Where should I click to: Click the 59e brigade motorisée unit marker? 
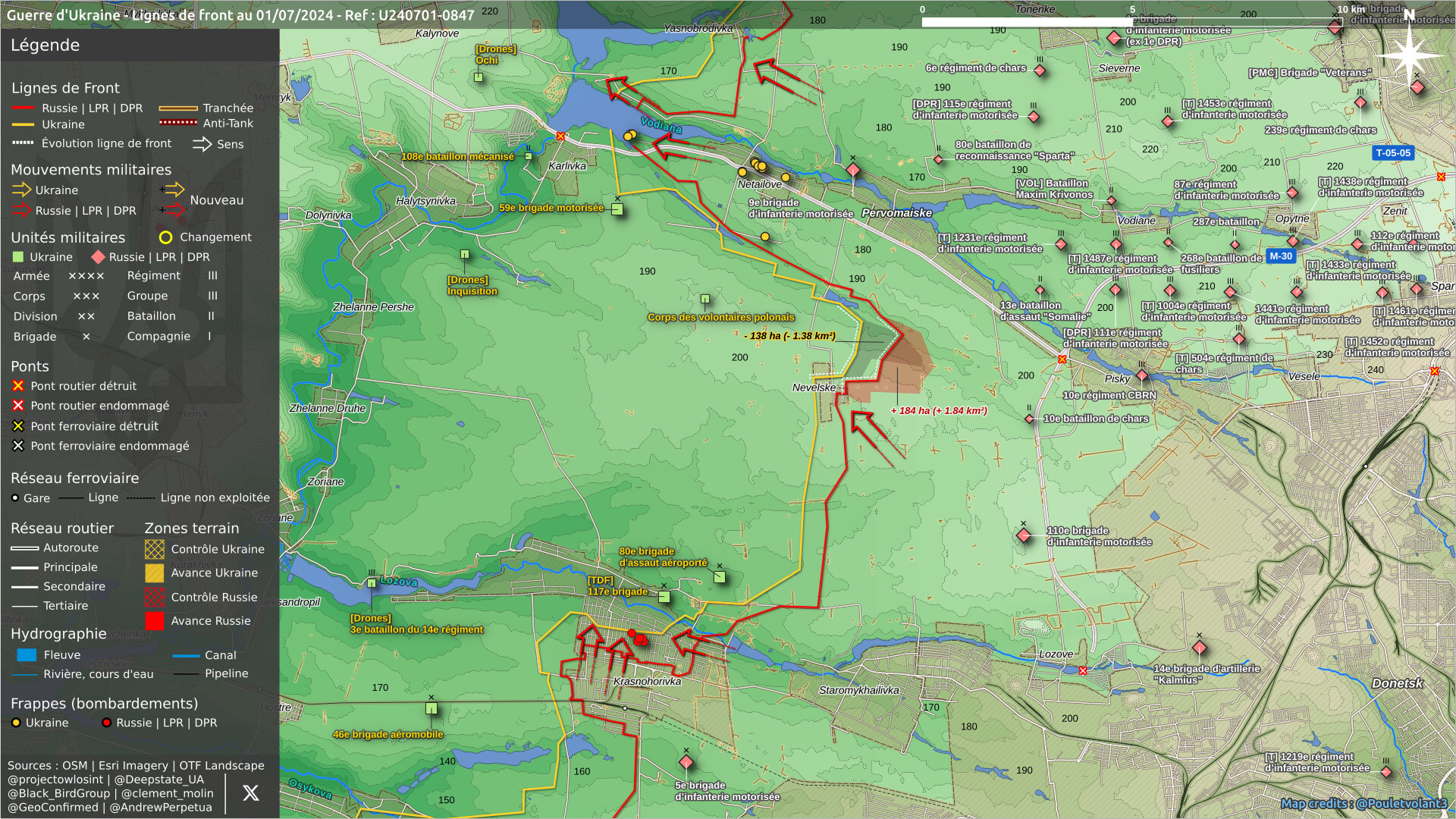[617, 210]
